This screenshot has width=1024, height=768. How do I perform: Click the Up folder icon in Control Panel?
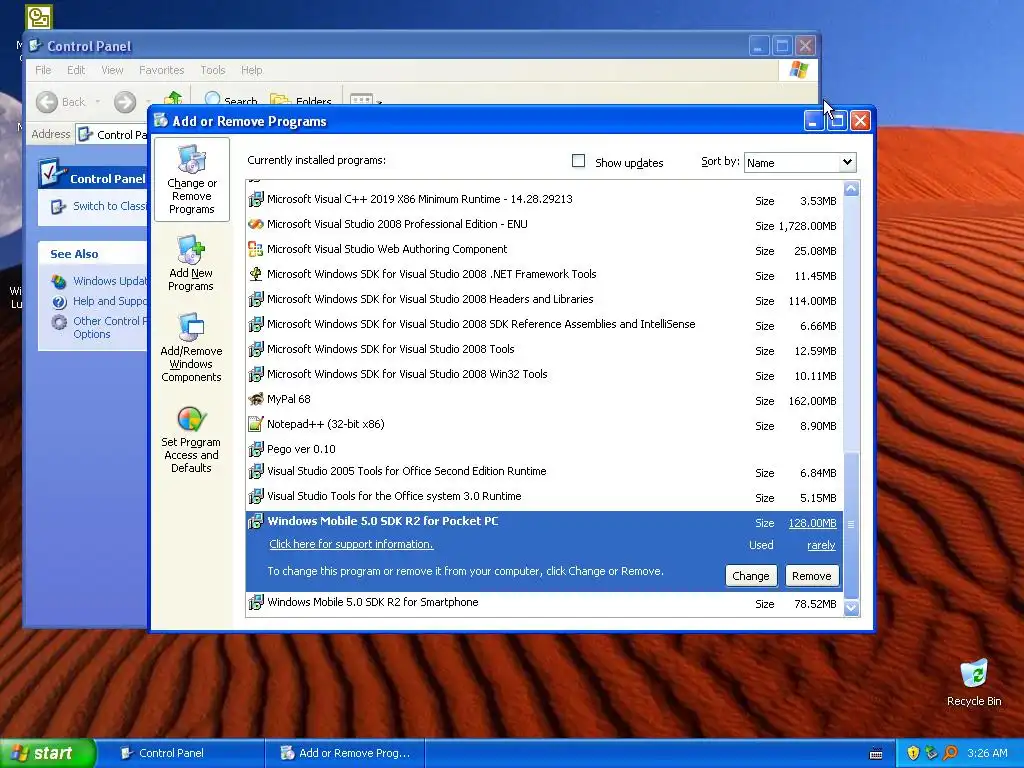tap(173, 98)
